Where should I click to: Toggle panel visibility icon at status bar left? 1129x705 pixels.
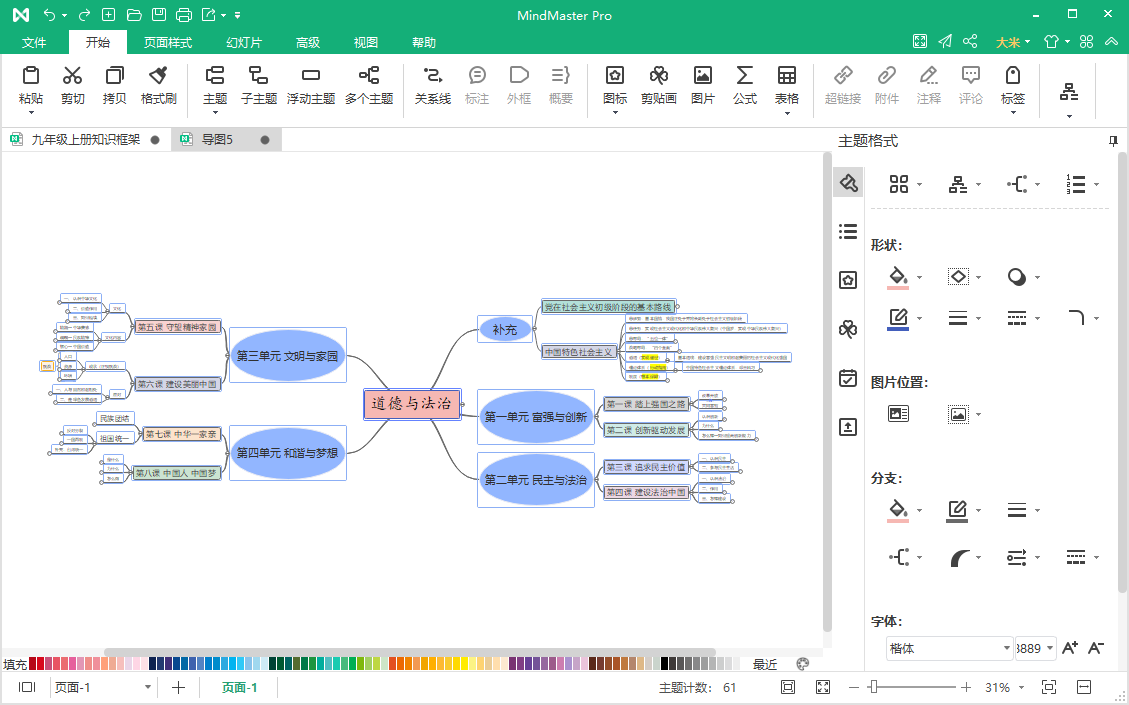click(27, 687)
